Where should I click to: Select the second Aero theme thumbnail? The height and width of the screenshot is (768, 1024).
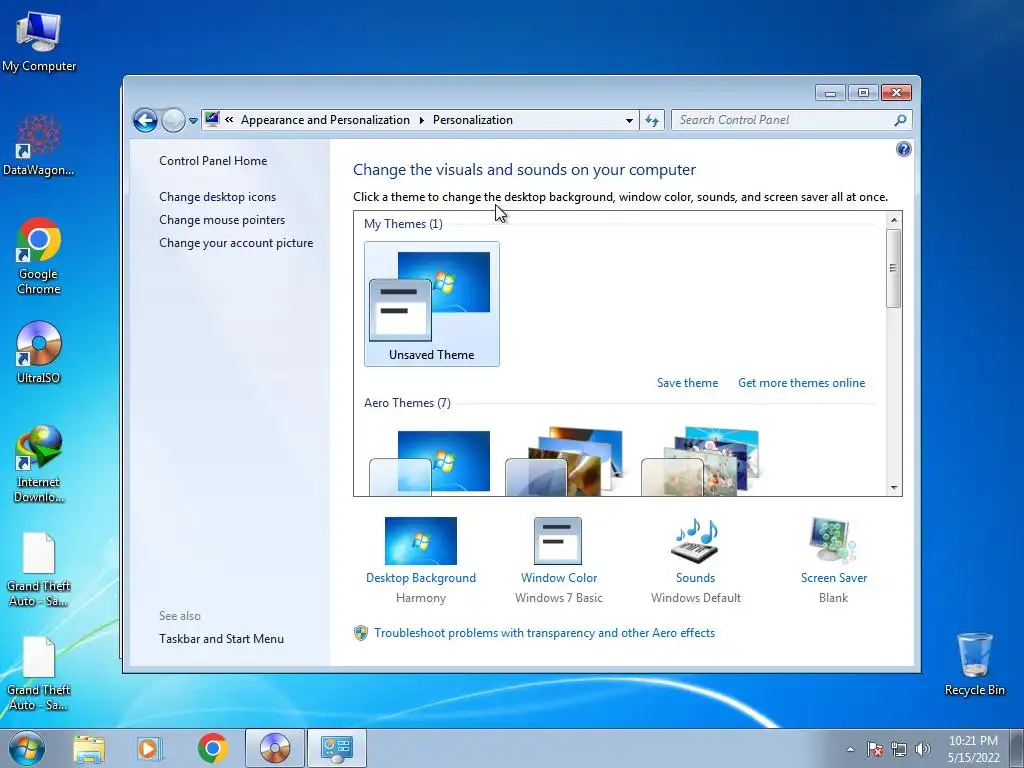pyautogui.click(x=564, y=461)
